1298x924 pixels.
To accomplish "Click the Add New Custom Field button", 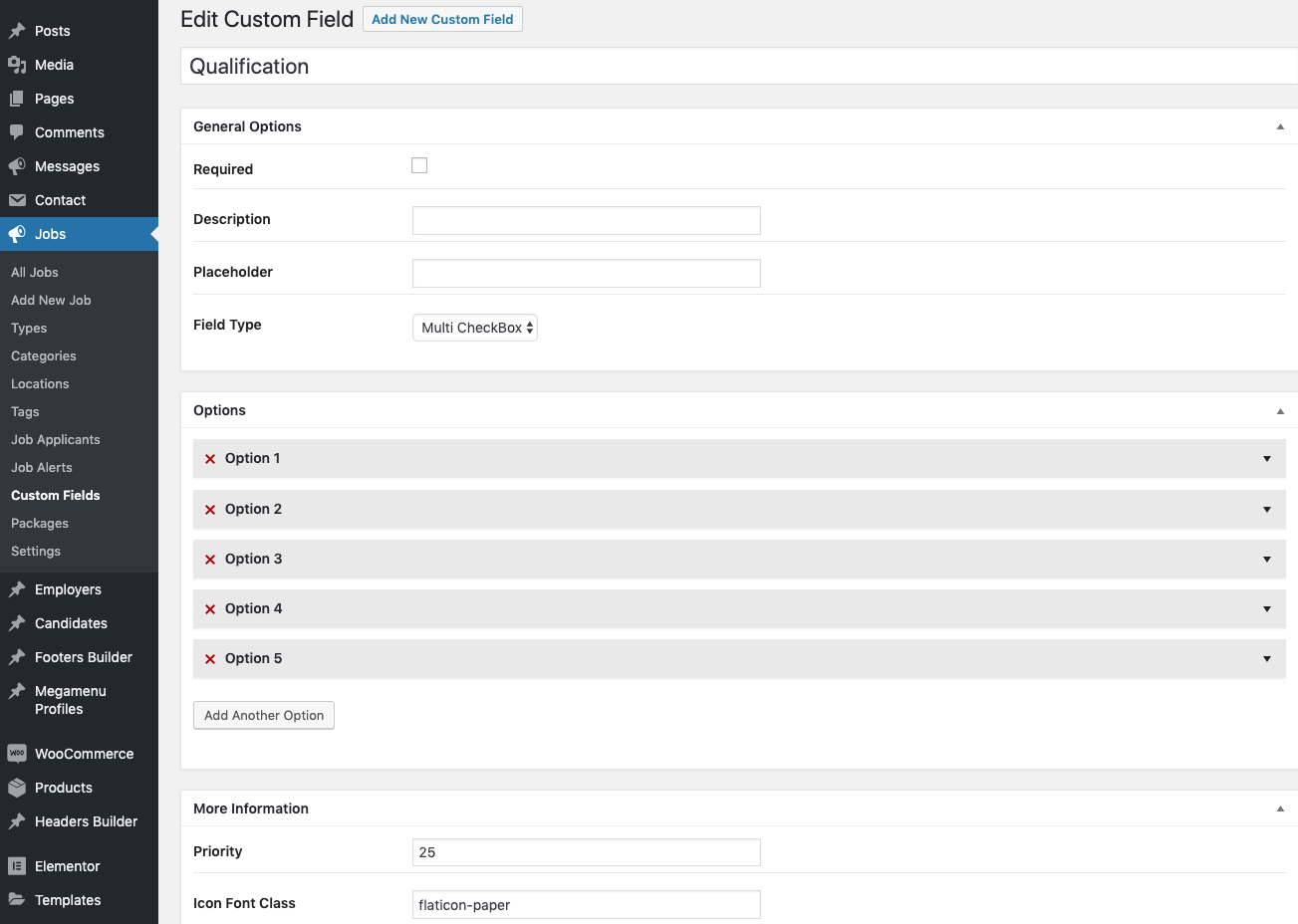I will click(x=442, y=19).
